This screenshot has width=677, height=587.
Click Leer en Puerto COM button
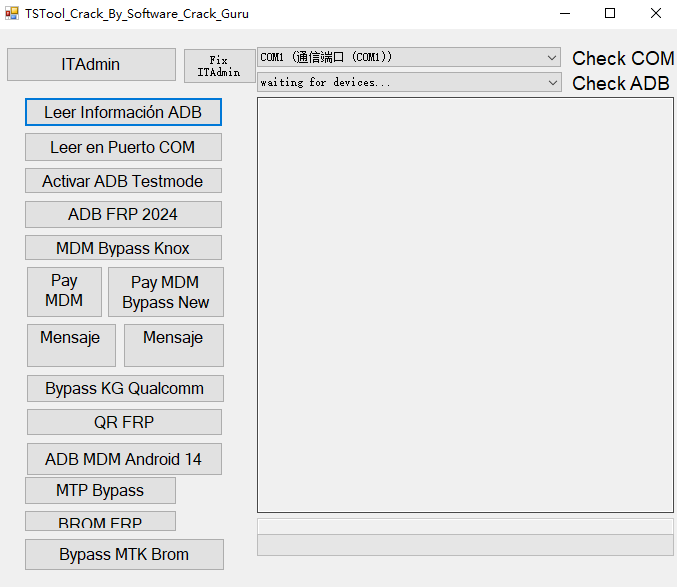click(123, 147)
